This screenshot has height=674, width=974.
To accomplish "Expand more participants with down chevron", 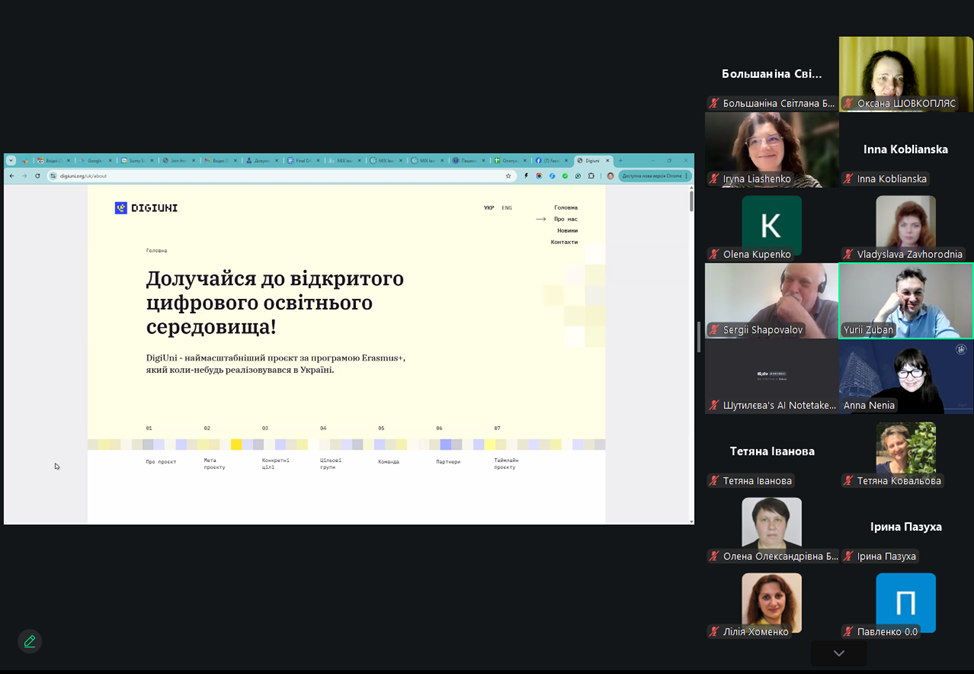I will pyautogui.click(x=838, y=653).
